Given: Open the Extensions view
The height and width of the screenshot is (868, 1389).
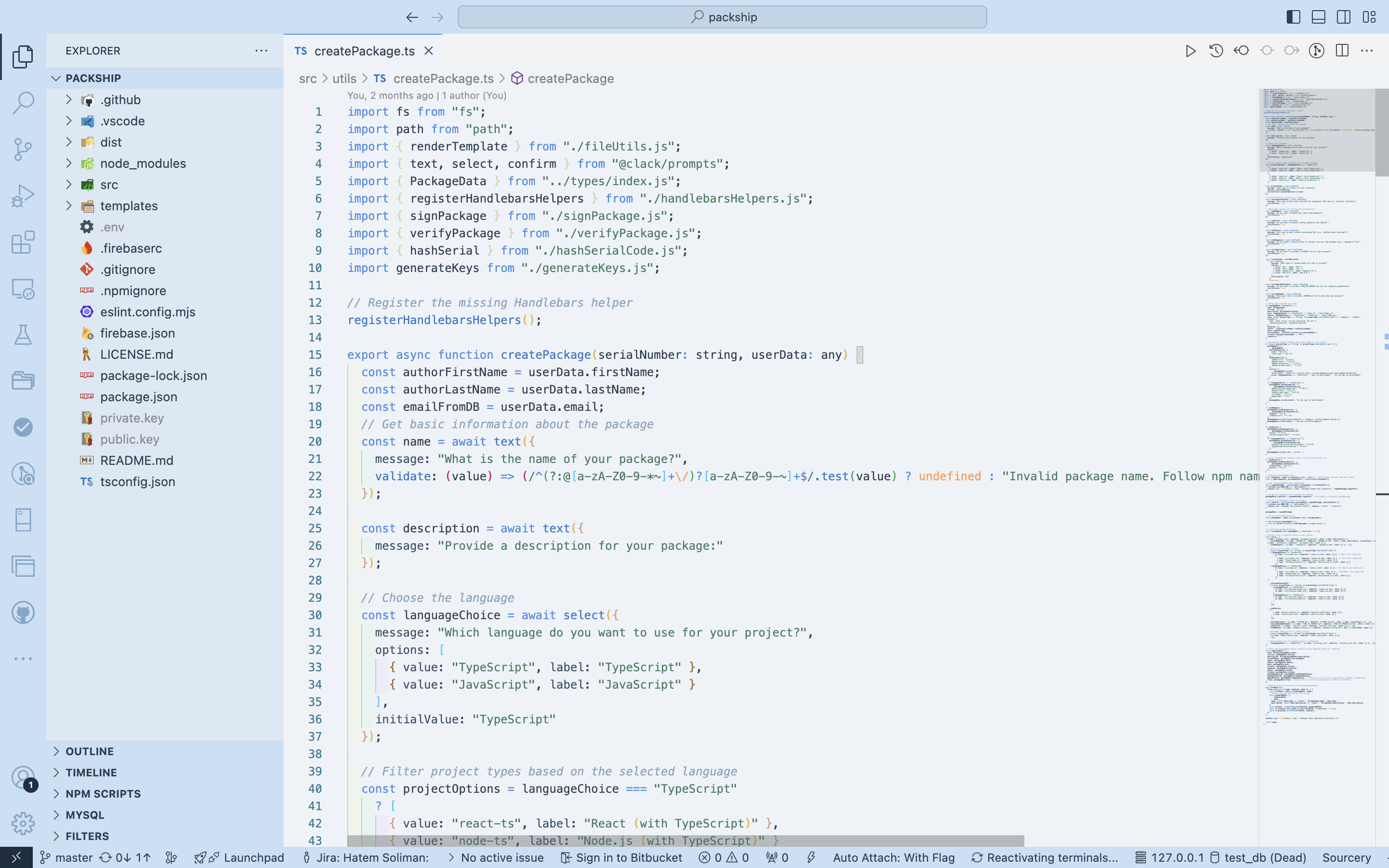Looking at the screenshot, I should pos(23,242).
